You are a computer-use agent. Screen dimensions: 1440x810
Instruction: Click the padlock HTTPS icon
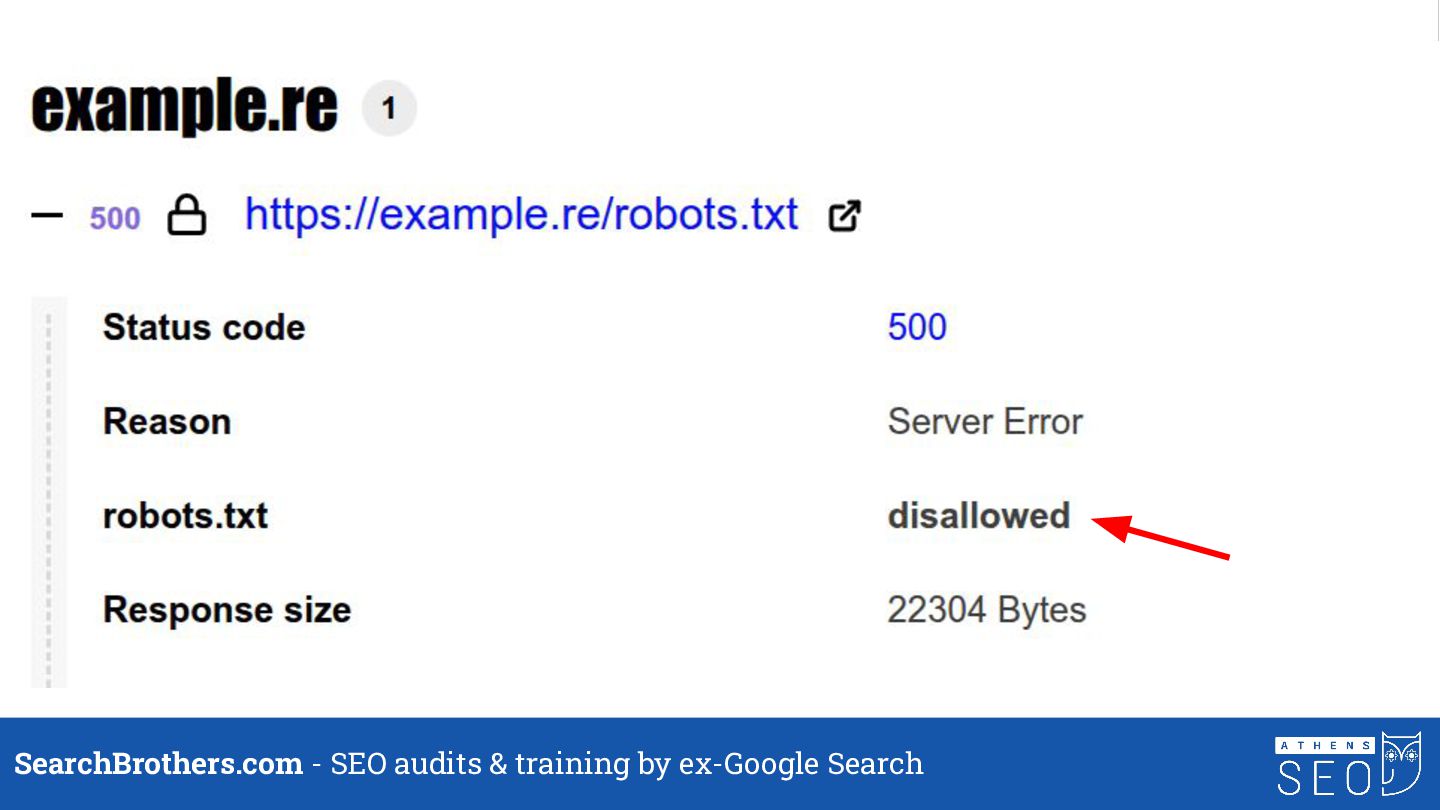(187, 215)
